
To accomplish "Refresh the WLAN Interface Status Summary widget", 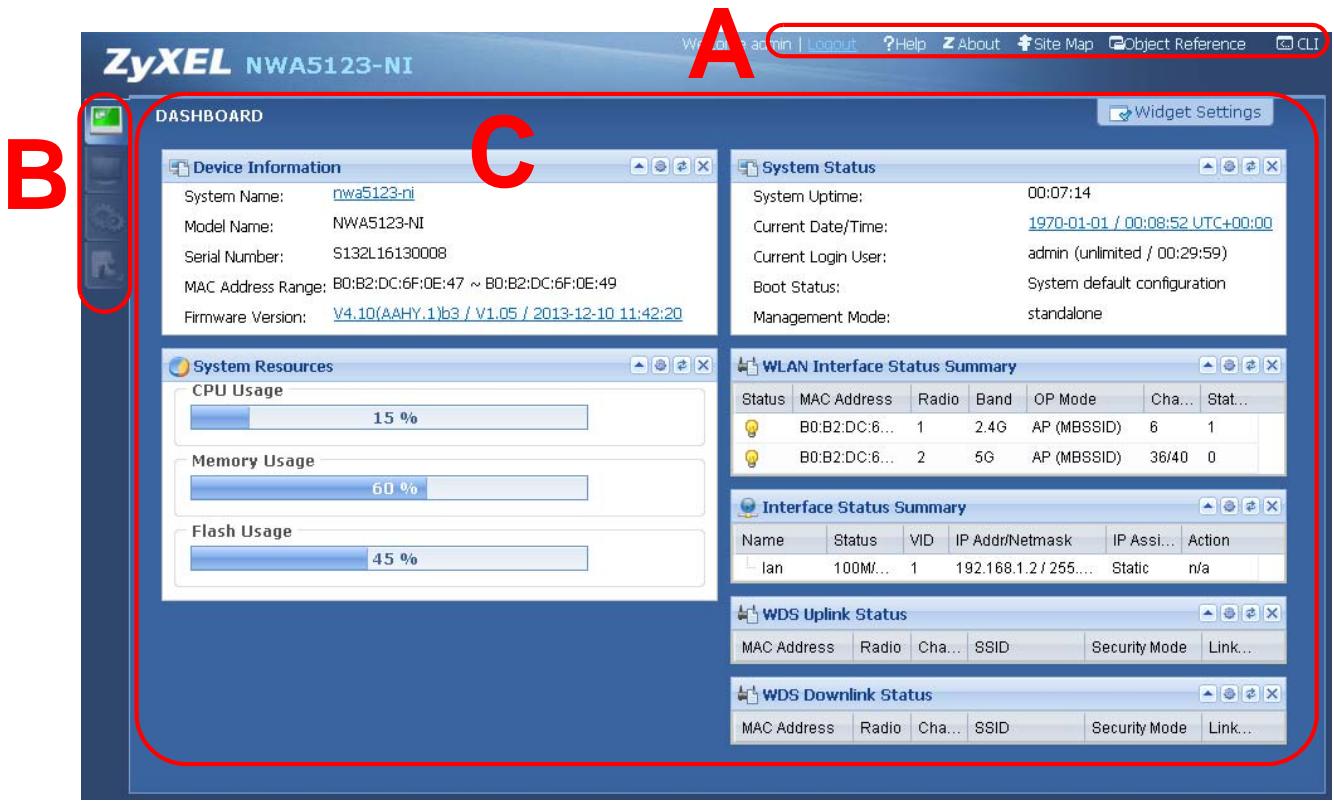I will (x=1253, y=366).
